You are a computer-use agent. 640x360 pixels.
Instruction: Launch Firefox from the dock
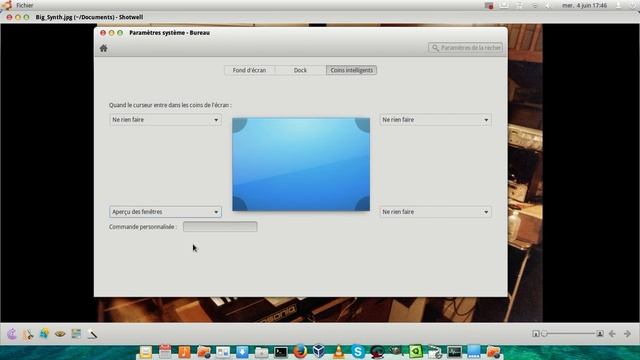click(300, 351)
